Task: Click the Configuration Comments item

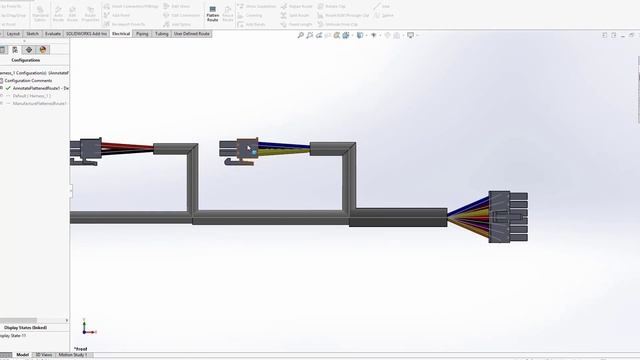Action: pyautogui.click(x=28, y=80)
